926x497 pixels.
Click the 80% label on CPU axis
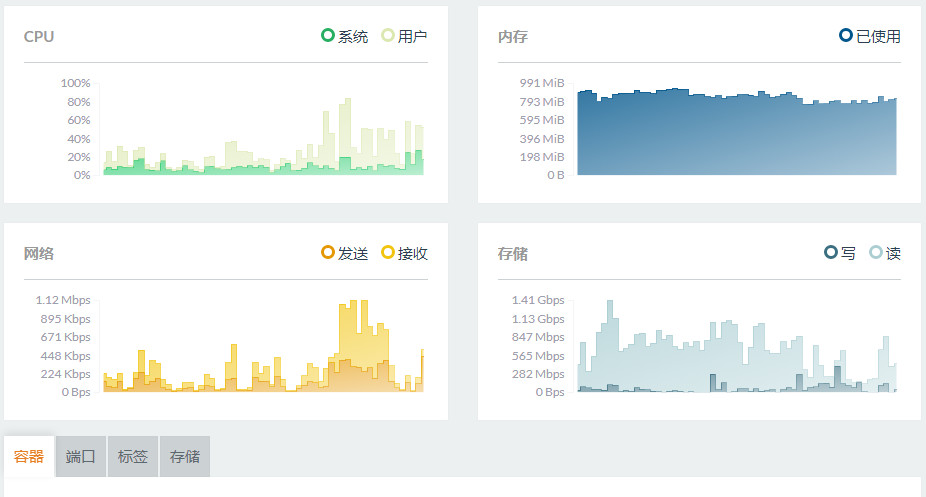(79, 102)
